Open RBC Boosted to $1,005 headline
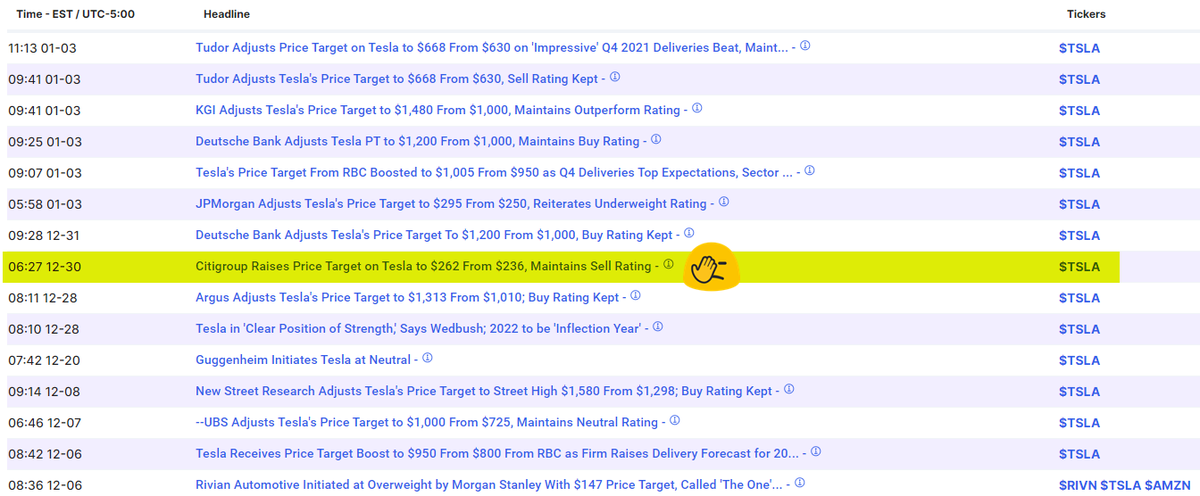The image size is (1200, 496). (x=493, y=172)
